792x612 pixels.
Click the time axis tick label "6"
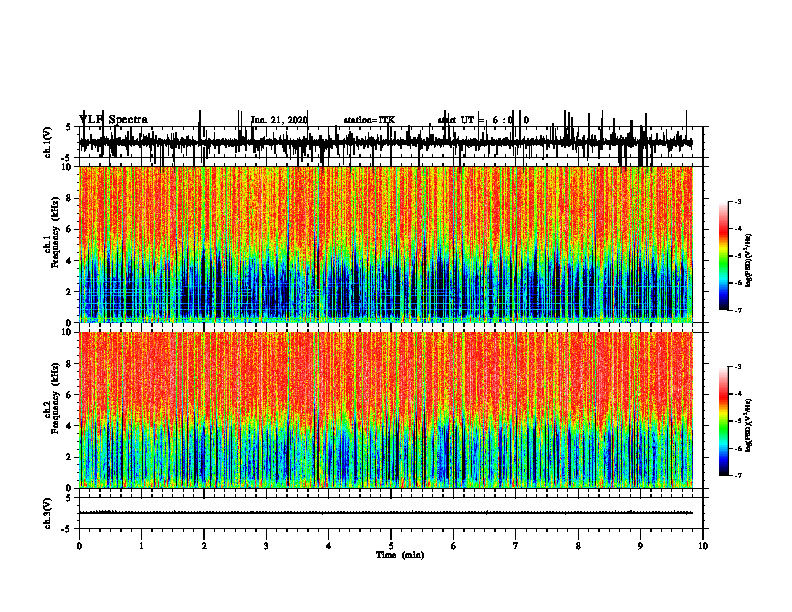(x=454, y=546)
